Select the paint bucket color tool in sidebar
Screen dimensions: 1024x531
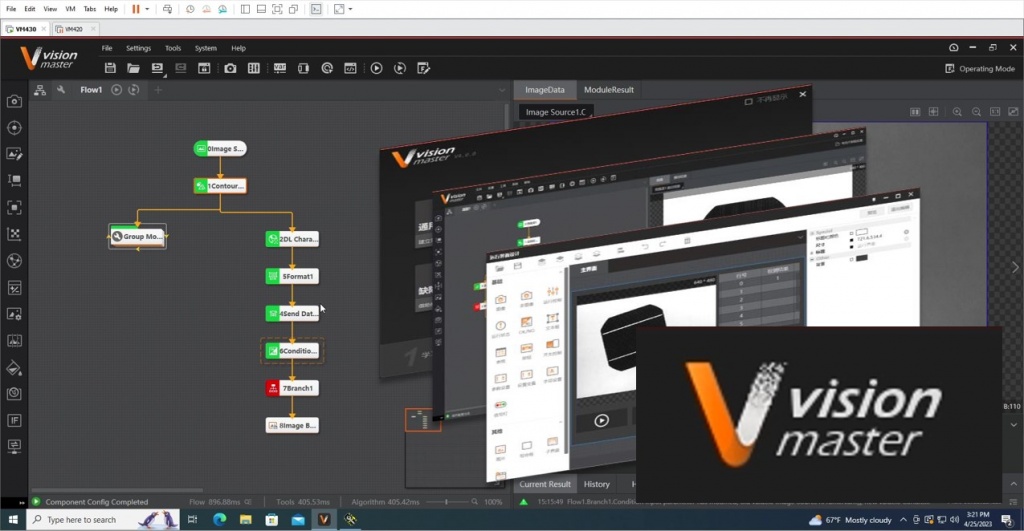(x=14, y=368)
